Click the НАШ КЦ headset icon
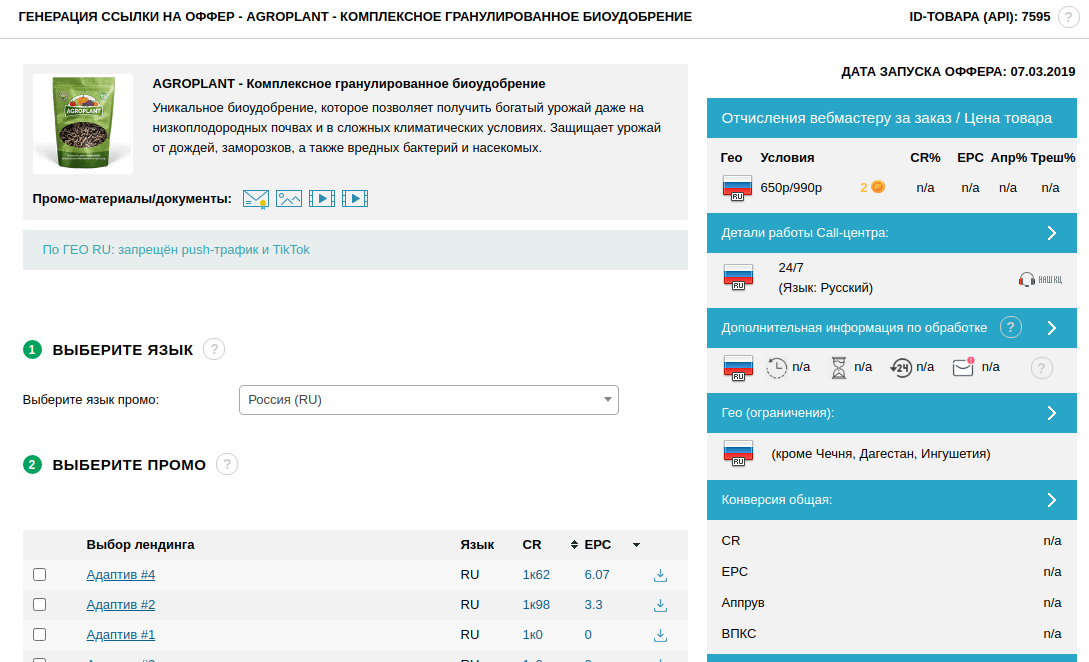 [x=1040, y=279]
